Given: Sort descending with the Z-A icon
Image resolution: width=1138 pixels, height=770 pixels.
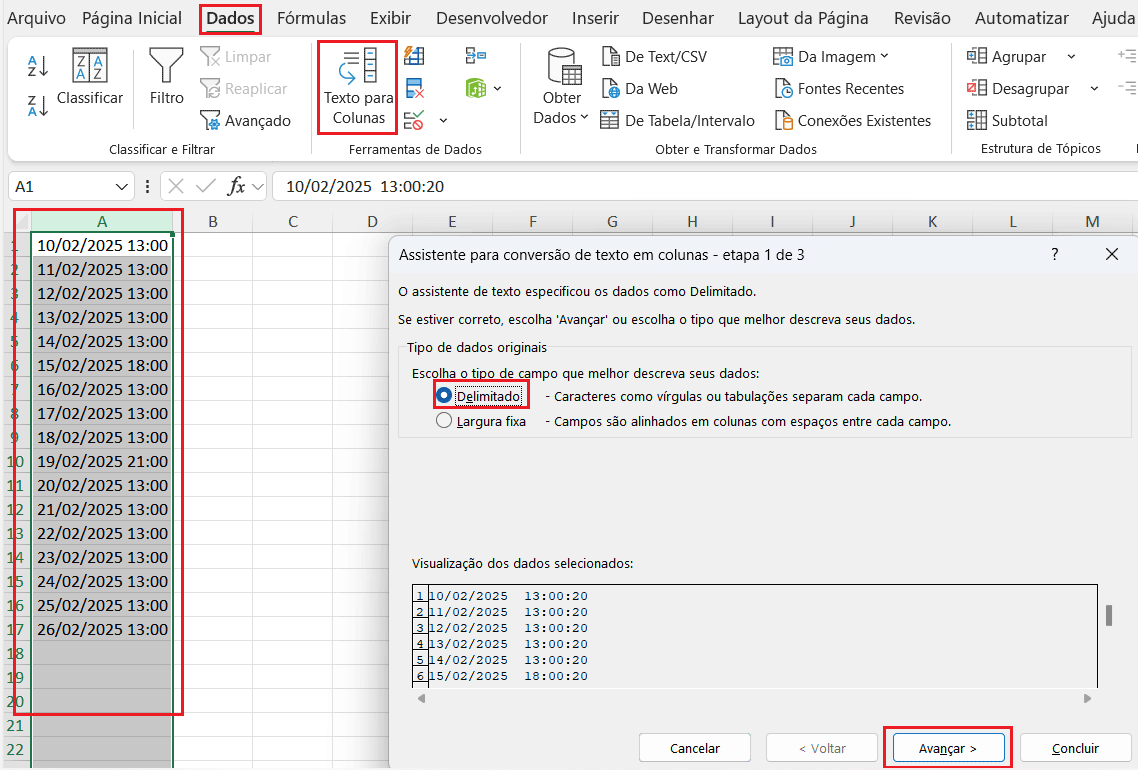Looking at the screenshot, I should pos(37,106).
